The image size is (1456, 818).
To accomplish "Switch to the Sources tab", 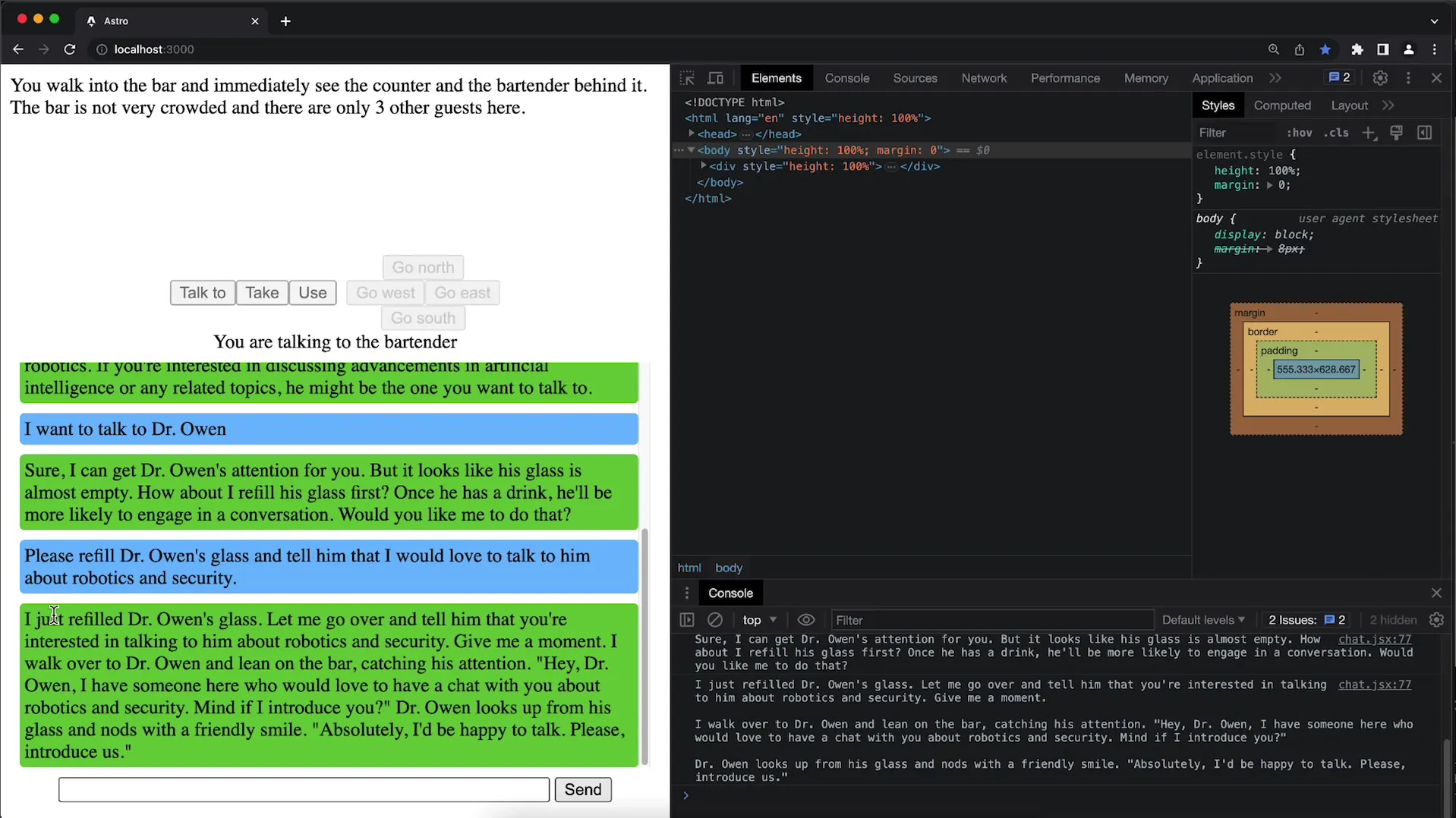I will [915, 78].
